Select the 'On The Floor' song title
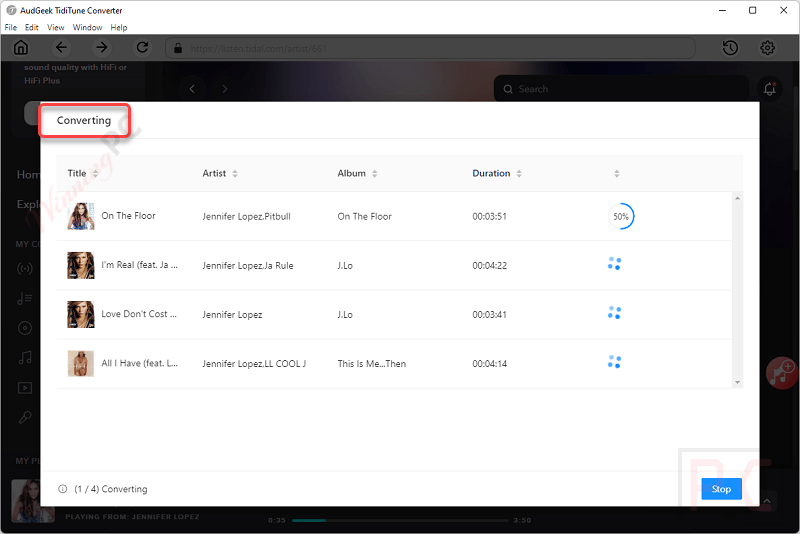Screen dimensions: 800x534 point(129,216)
